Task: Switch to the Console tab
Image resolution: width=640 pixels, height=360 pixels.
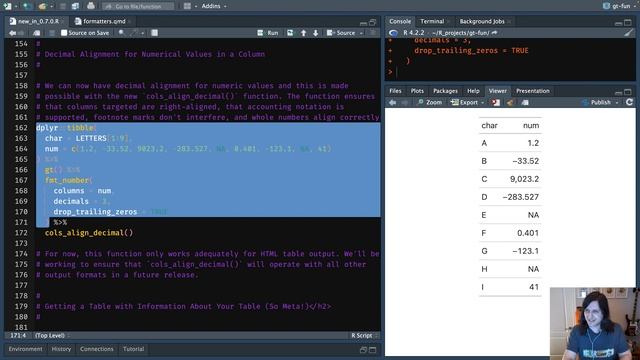Action: click(x=400, y=21)
